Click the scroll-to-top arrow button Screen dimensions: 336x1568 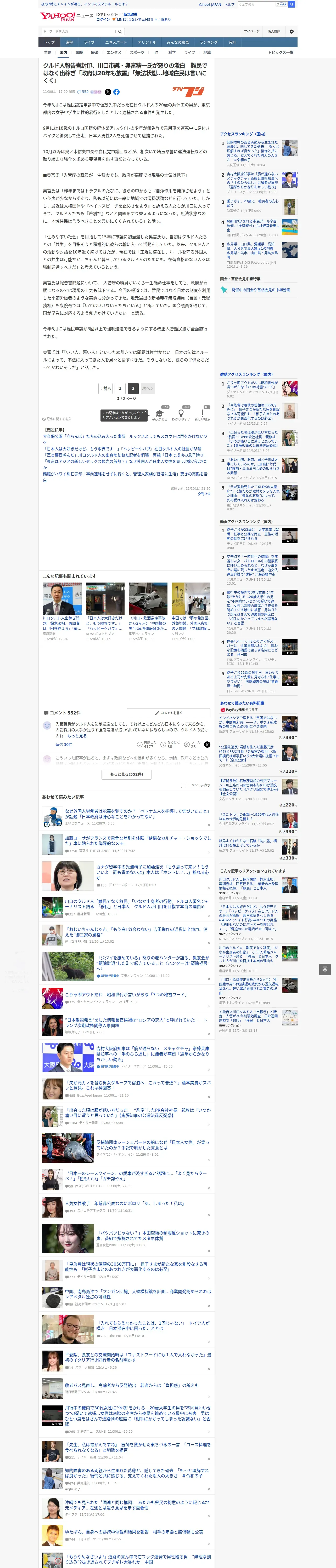[325, 969]
